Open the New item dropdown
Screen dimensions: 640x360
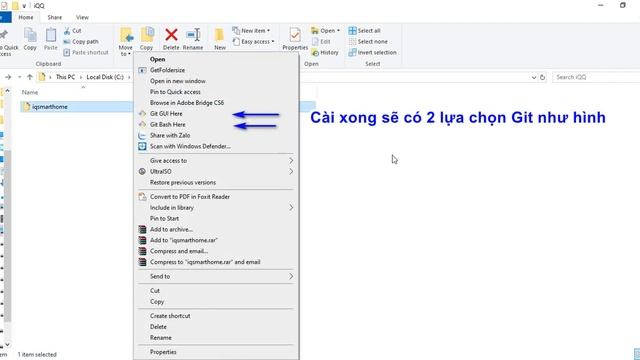[x=251, y=31]
